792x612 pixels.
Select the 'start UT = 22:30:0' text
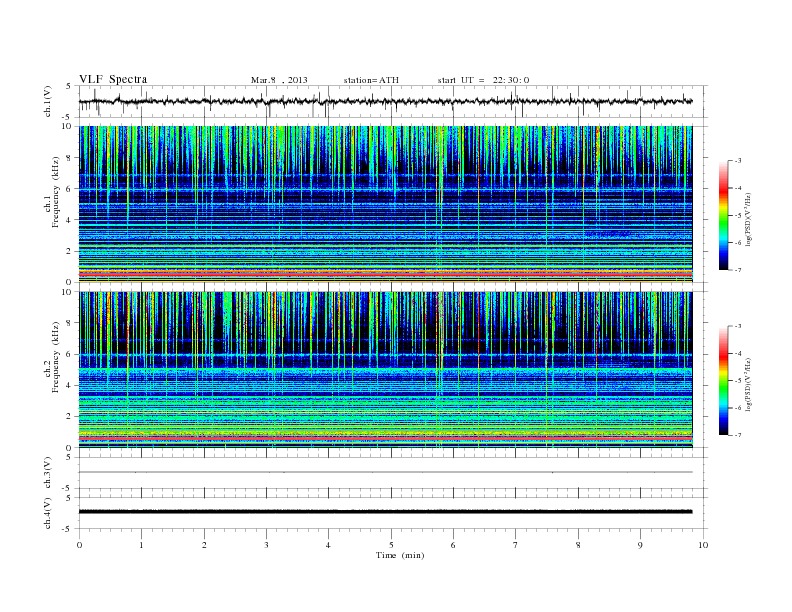(x=483, y=80)
